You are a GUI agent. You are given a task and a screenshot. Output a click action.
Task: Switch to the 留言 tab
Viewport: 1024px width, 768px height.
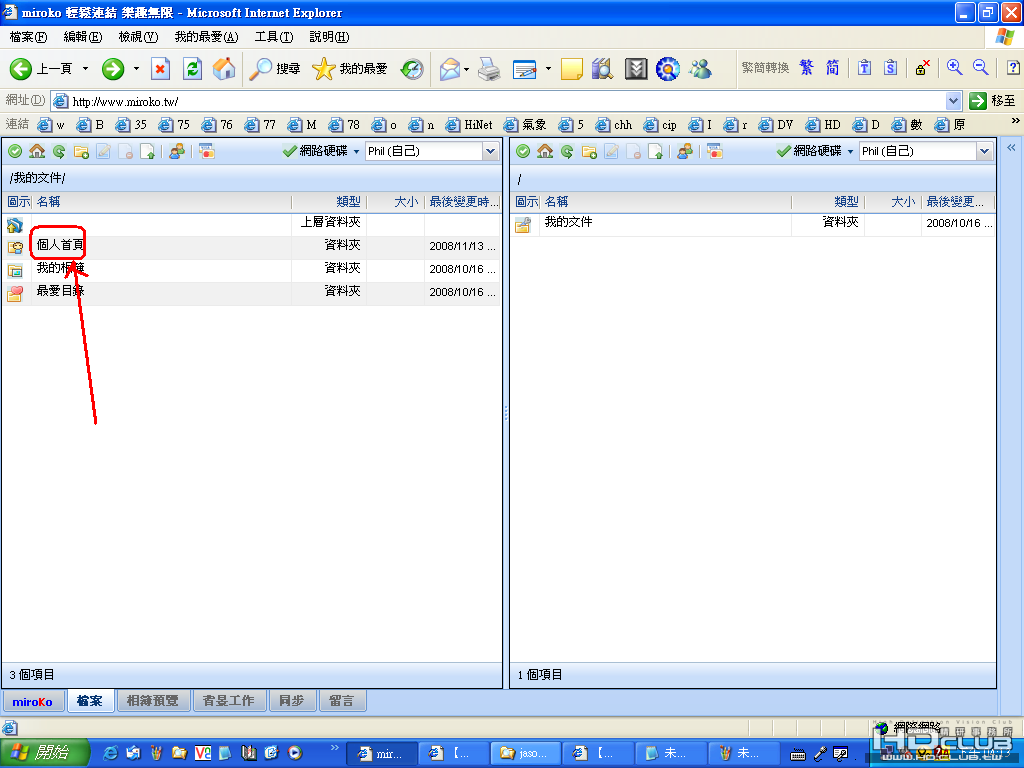[342, 701]
